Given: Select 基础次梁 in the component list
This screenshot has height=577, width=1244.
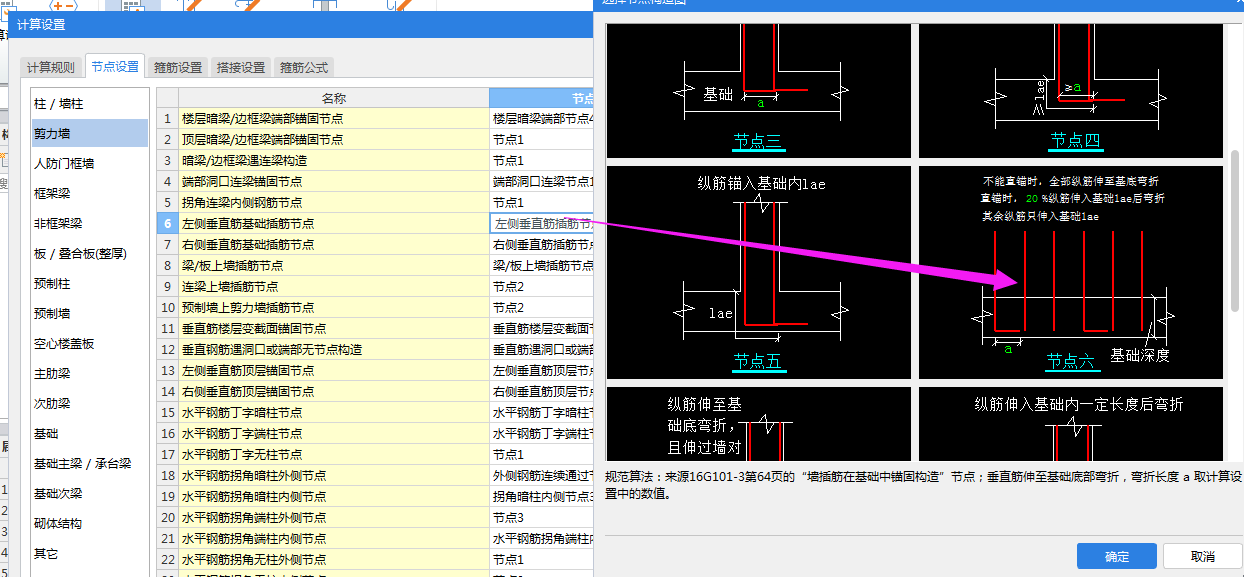Looking at the screenshot, I should click(x=90, y=493).
